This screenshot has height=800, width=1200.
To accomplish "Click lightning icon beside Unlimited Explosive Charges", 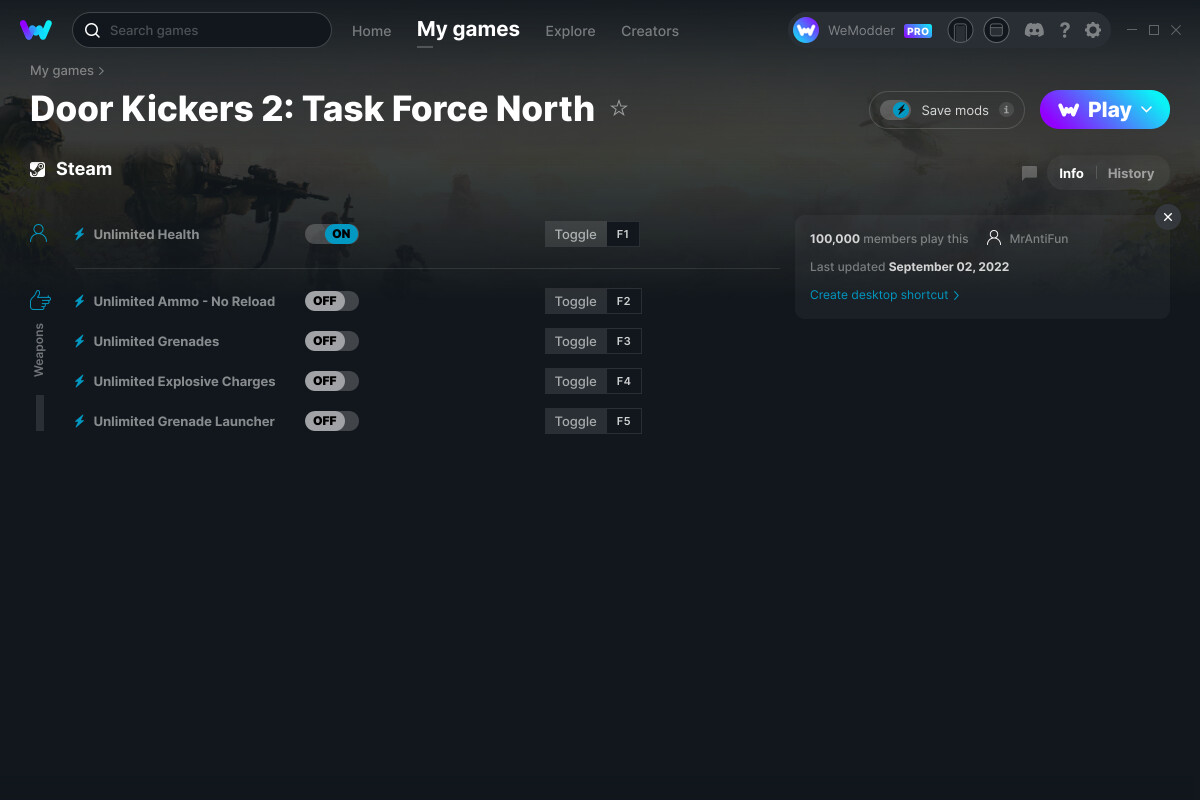I will point(80,381).
